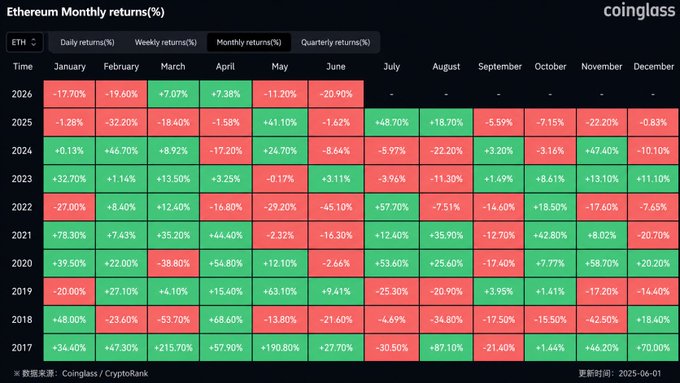The width and height of the screenshot is (680, 383).
Task: Click the +41.10% cell for May 2025
Action: (x=280, y=122)
